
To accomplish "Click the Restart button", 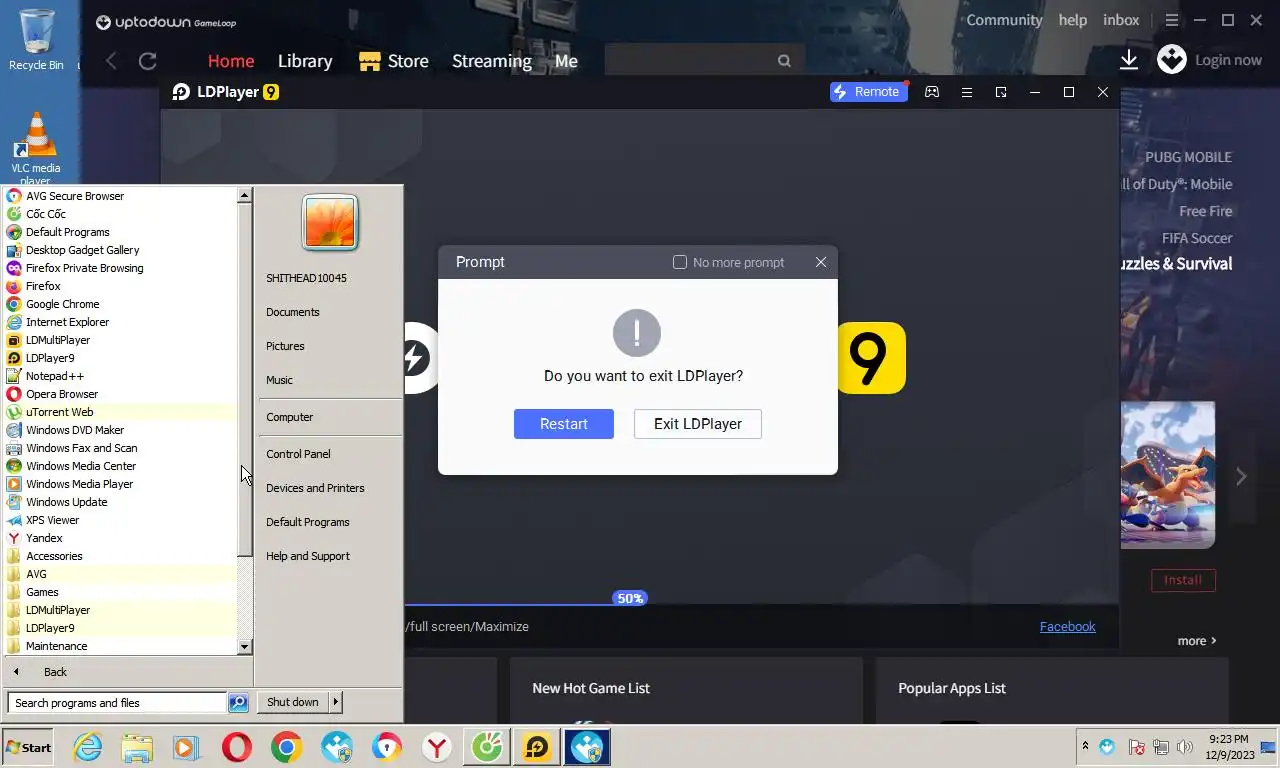I will coord(564,424).
